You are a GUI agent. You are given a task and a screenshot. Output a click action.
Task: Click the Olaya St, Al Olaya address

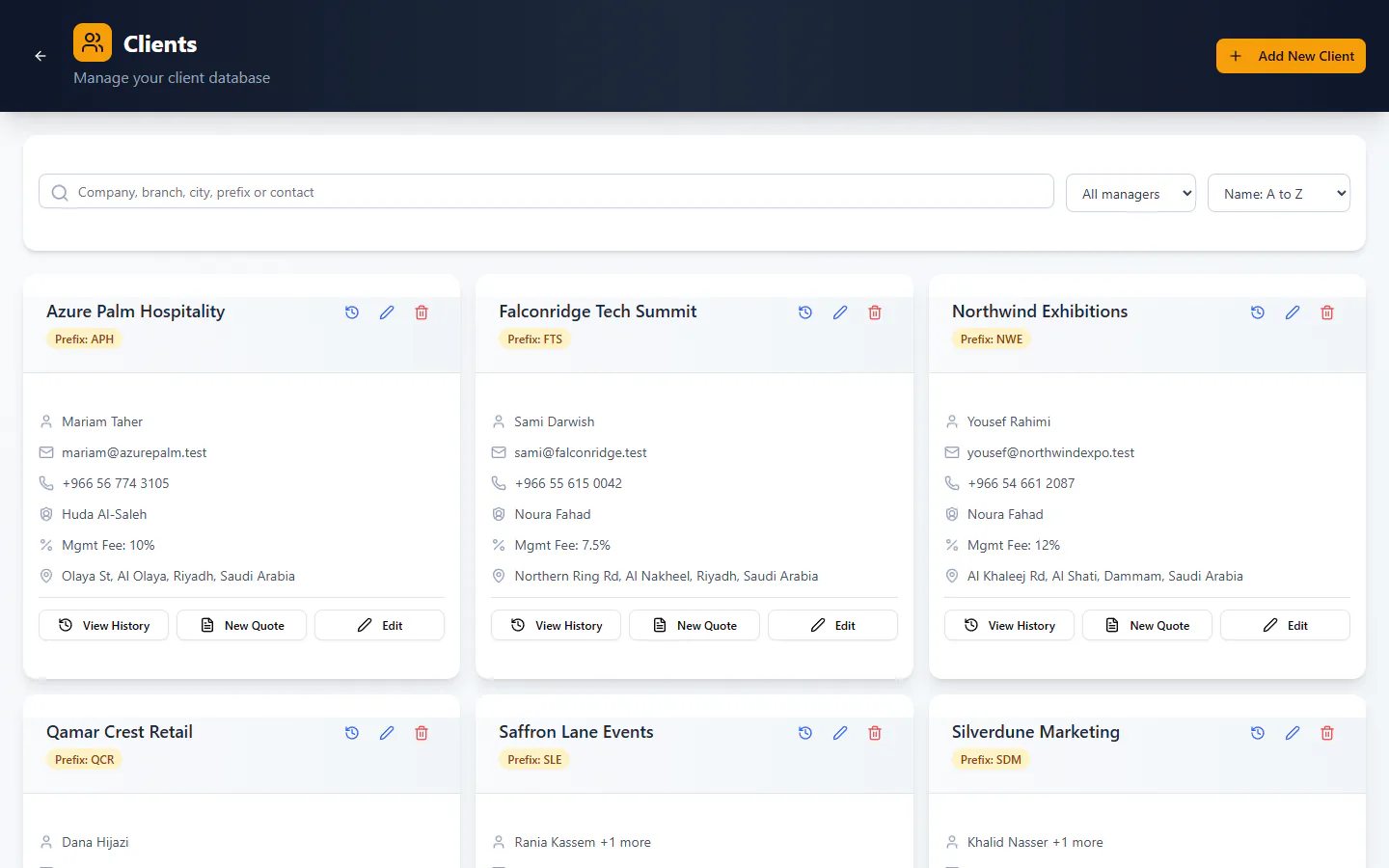point(178,576)
